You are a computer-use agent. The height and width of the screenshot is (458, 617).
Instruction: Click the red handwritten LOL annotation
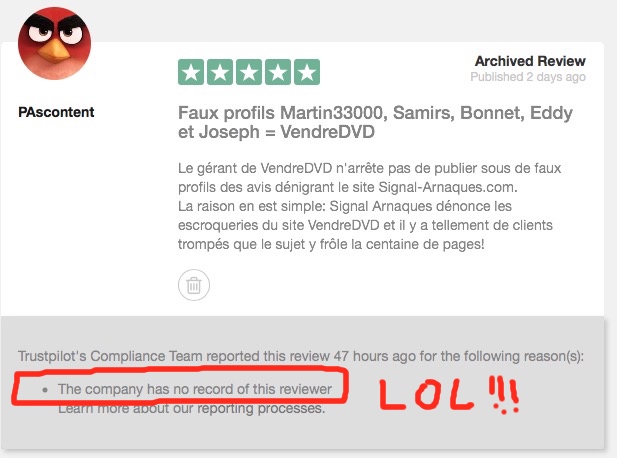pos(426,394)
